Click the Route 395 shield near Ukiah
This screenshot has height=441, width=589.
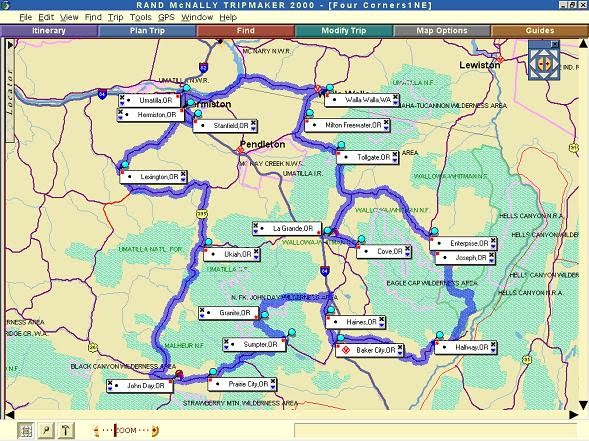202,214
